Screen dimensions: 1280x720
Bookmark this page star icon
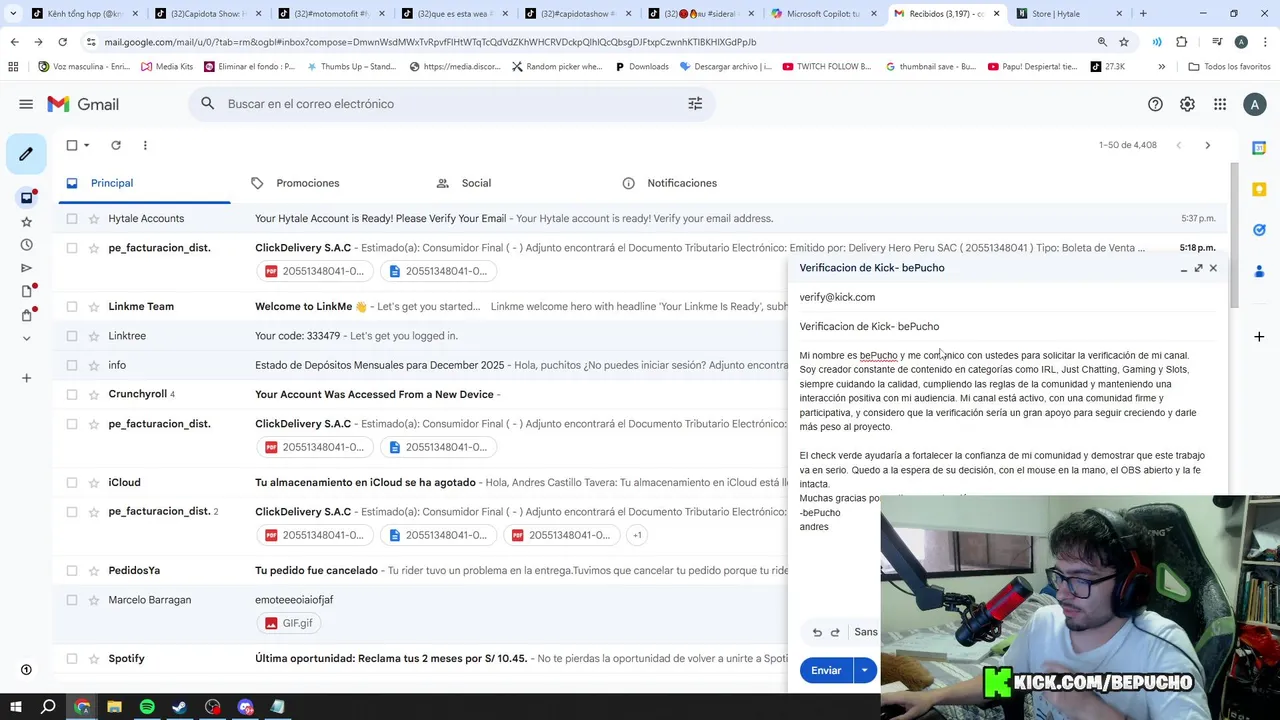point(1124,42)
